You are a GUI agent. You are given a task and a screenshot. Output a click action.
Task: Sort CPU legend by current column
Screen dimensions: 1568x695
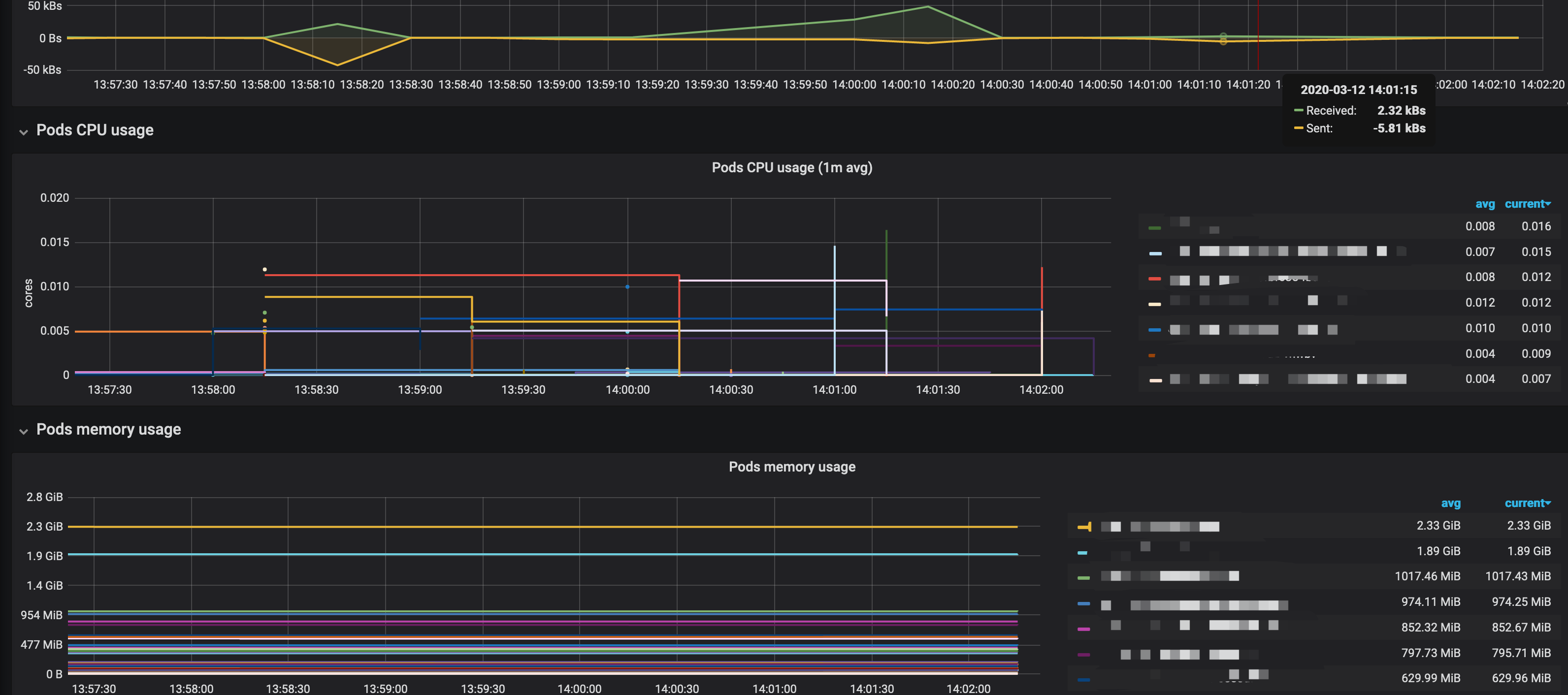tap(1527, 204)
